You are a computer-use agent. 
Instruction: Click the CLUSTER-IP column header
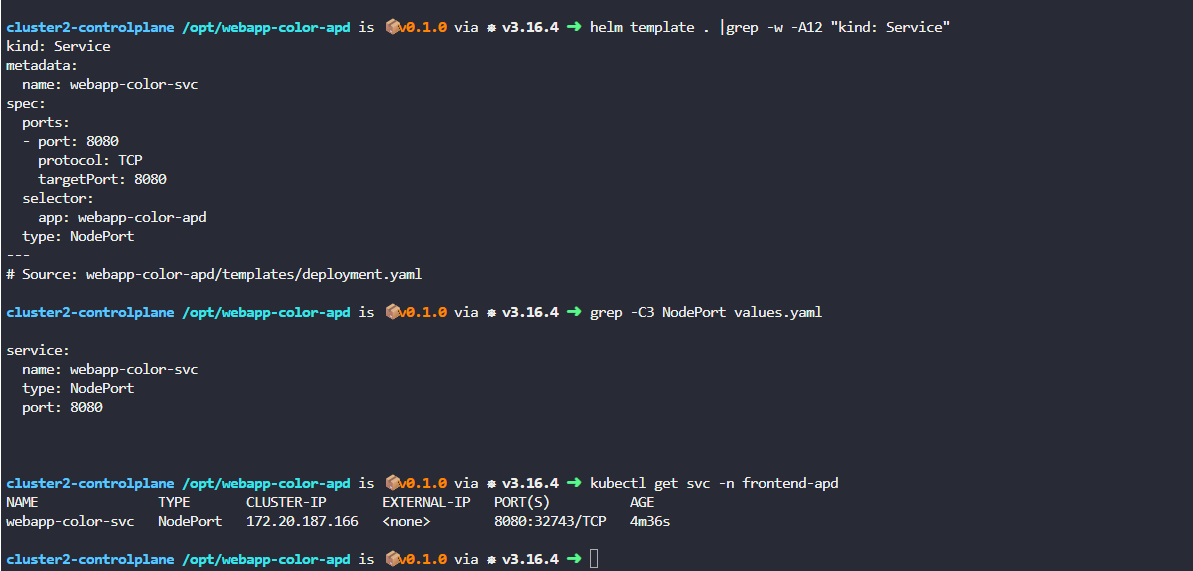tap(286, 502)
